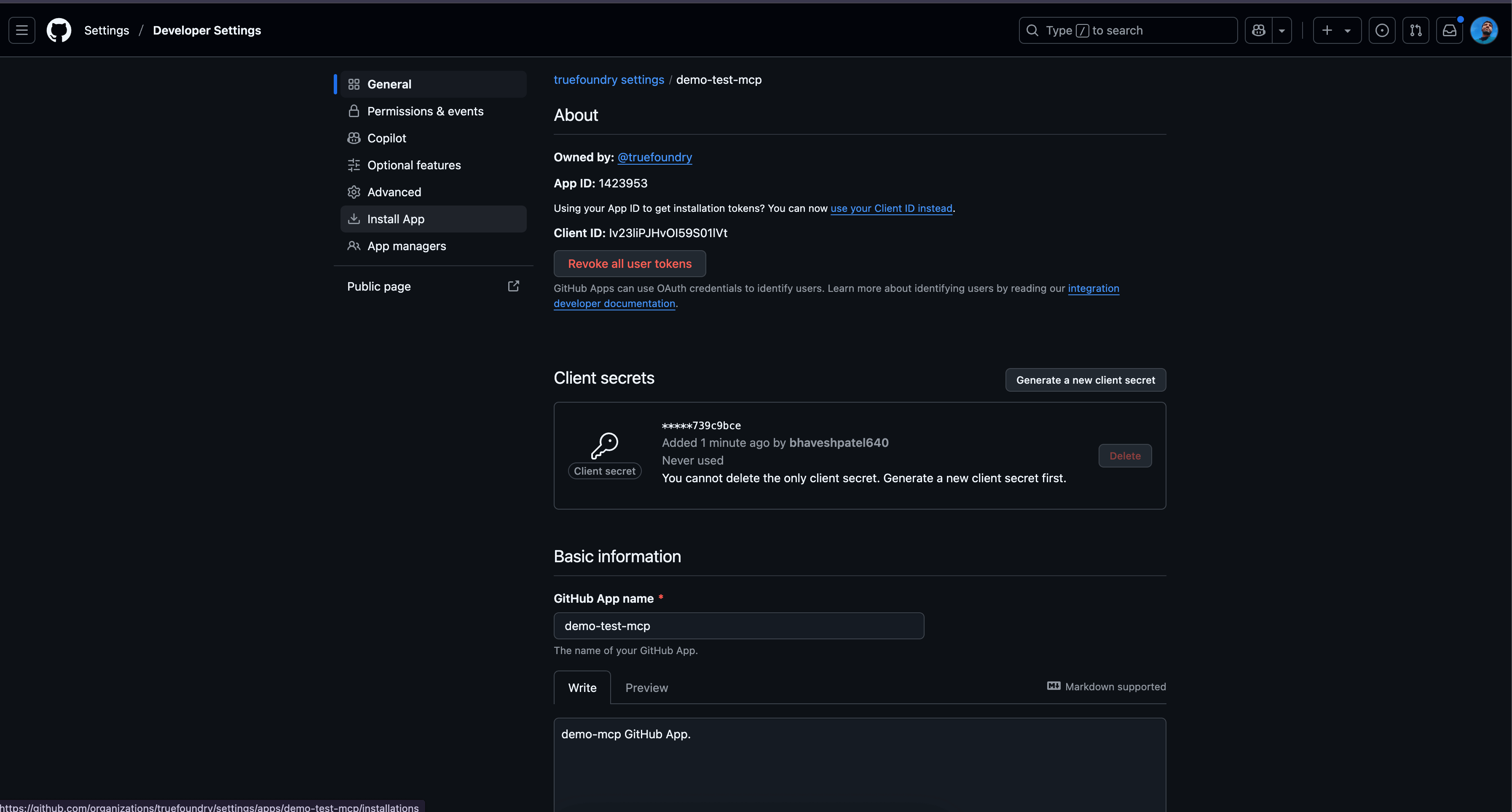Expand the Copilot dropdown arrow

point(1282,30)
